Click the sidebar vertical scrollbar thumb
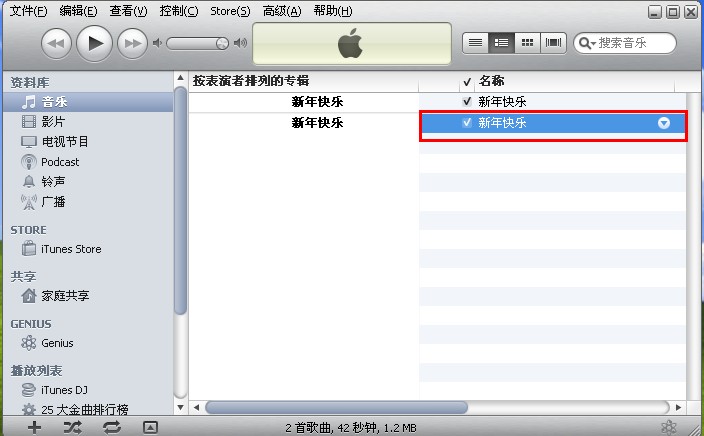The height and width of the screenshot is (436, 704). point(180,200)
